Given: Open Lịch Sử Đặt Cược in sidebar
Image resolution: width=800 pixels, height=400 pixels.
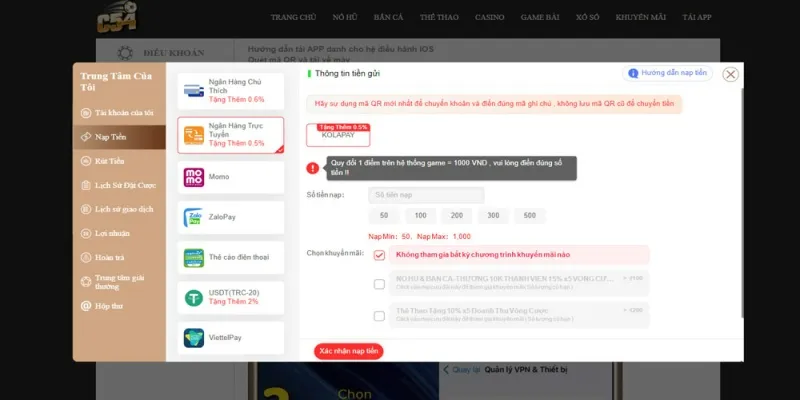Looking at the screenshot, I should tap(119, 185).
